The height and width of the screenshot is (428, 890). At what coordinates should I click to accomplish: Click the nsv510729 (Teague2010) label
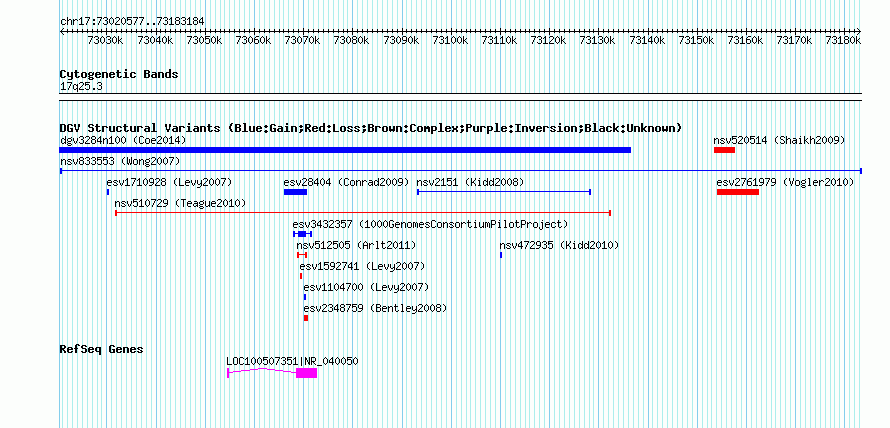click(x=180, y=203)
